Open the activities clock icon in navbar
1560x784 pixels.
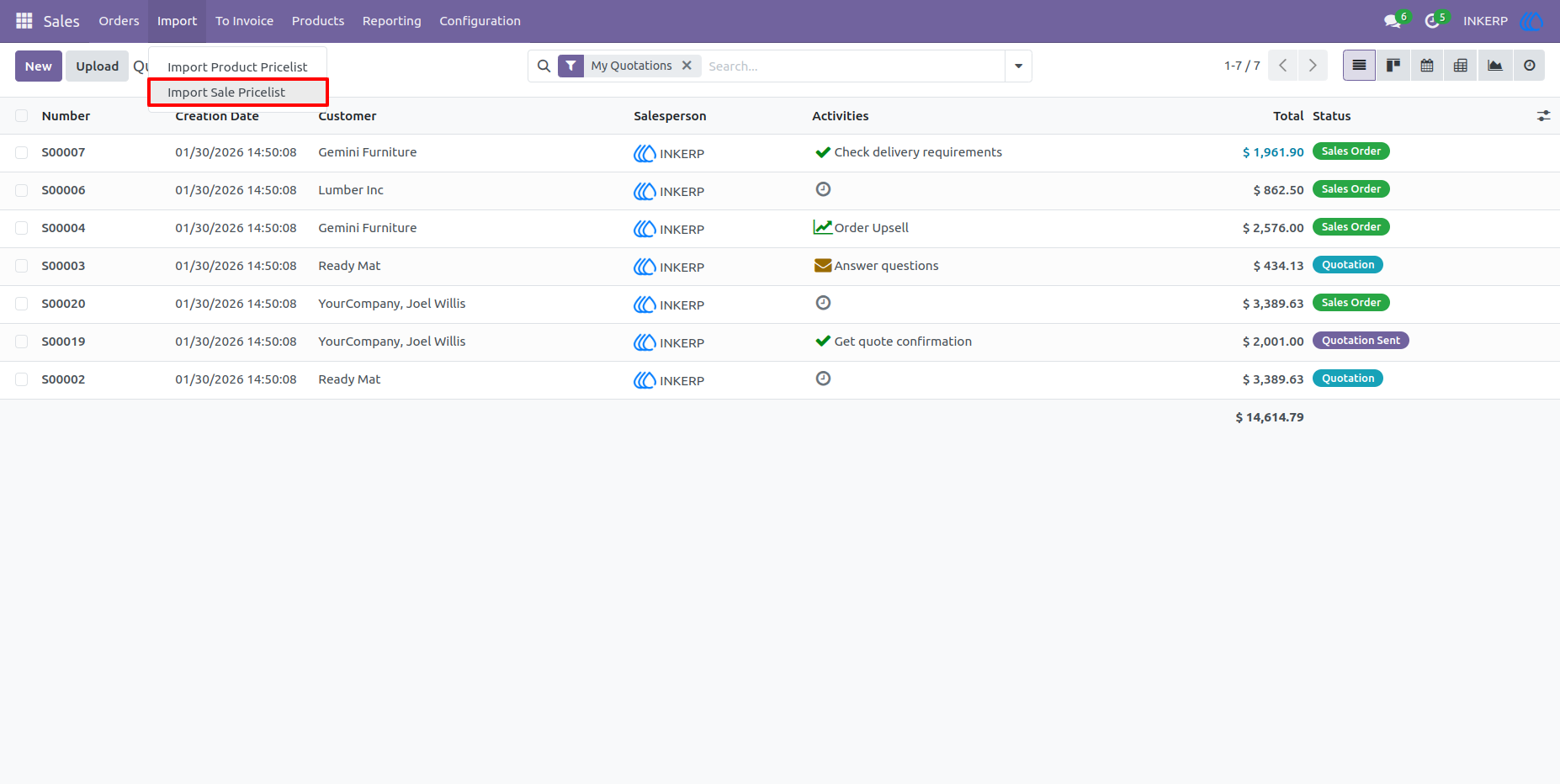coord(1432,21)
